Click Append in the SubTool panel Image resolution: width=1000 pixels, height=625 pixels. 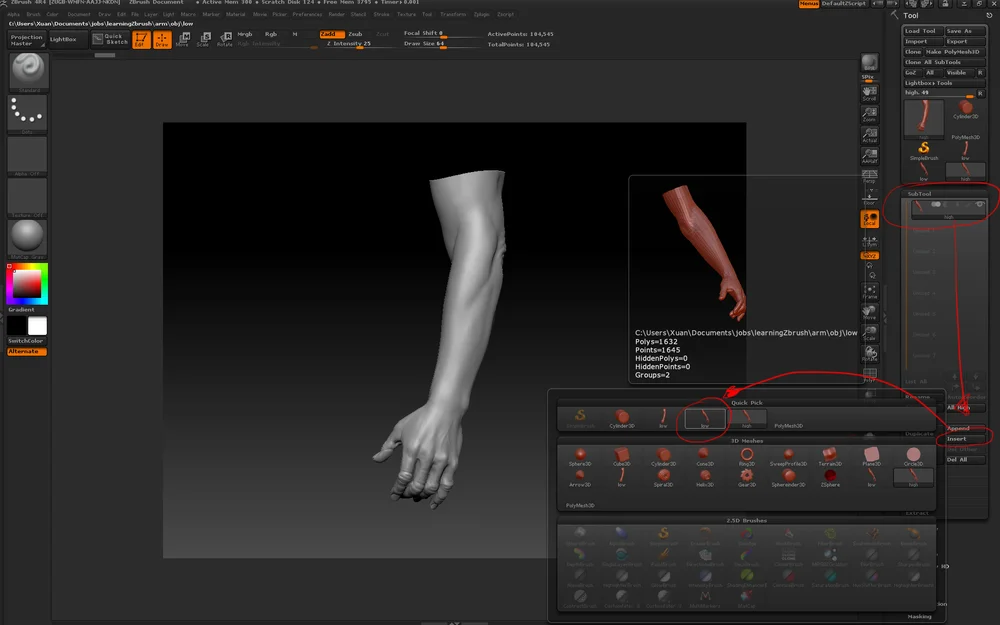tap(958, 427)
